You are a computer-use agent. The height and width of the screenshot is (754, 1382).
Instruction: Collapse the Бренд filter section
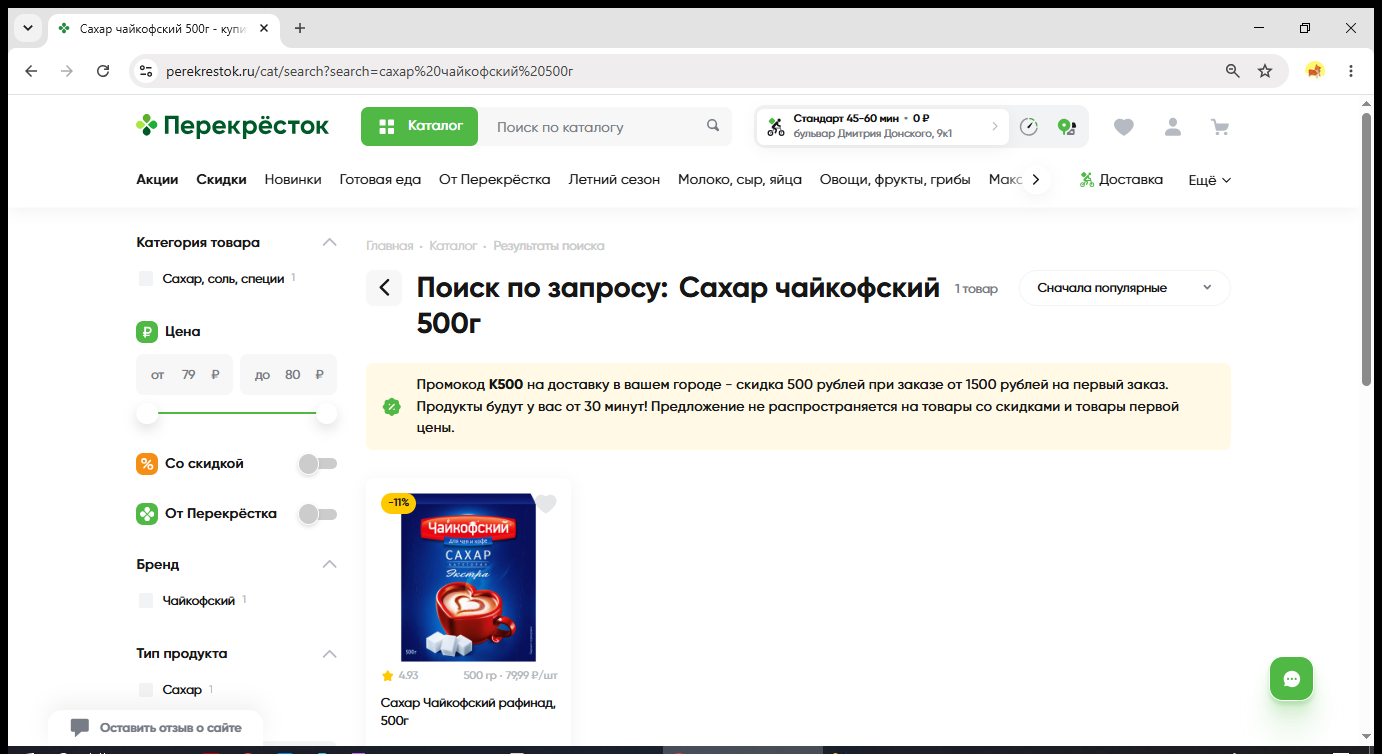coord(329,564)
